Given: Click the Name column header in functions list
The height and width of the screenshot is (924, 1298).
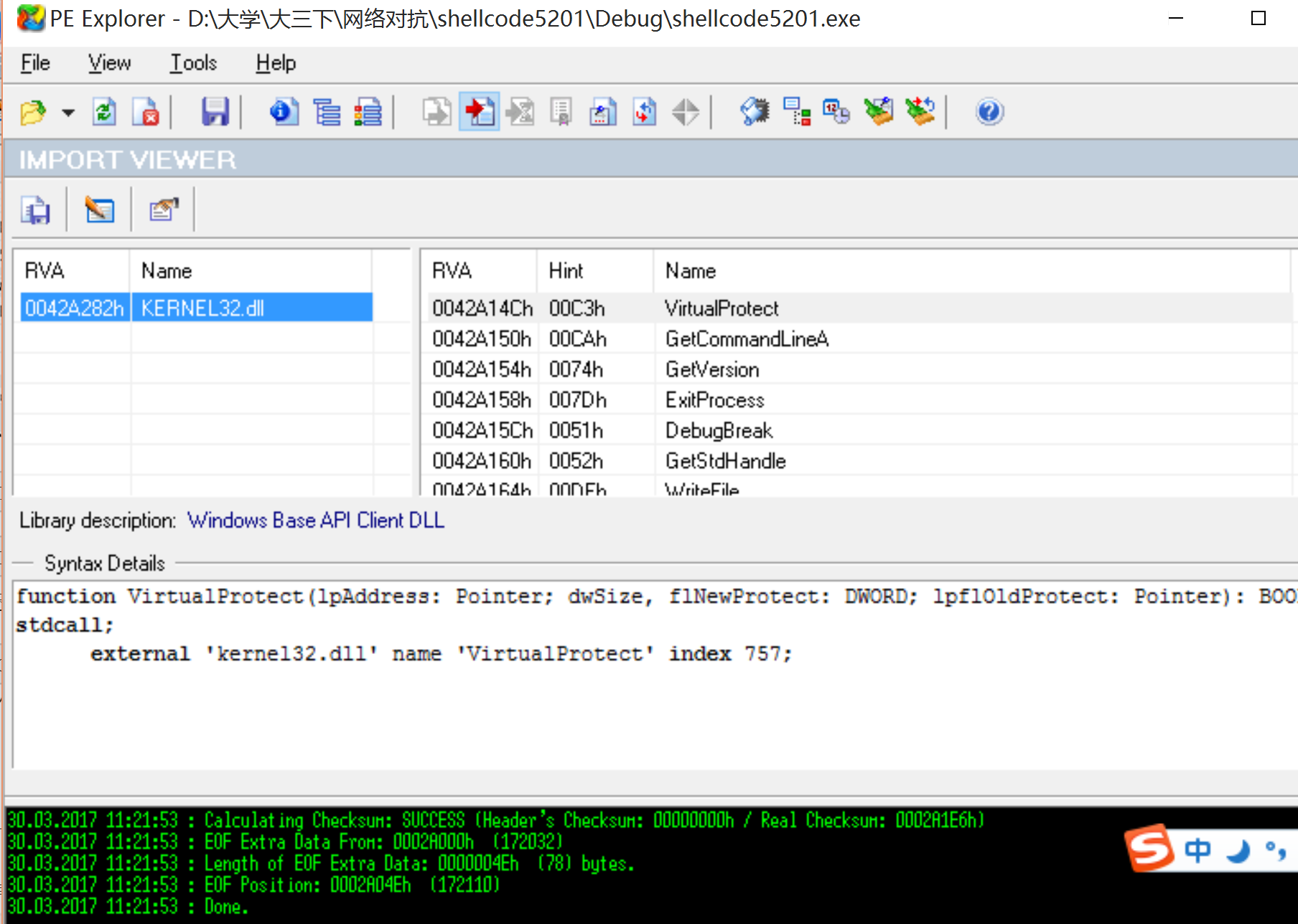Looking at the screenshot, I should [972, 271].
